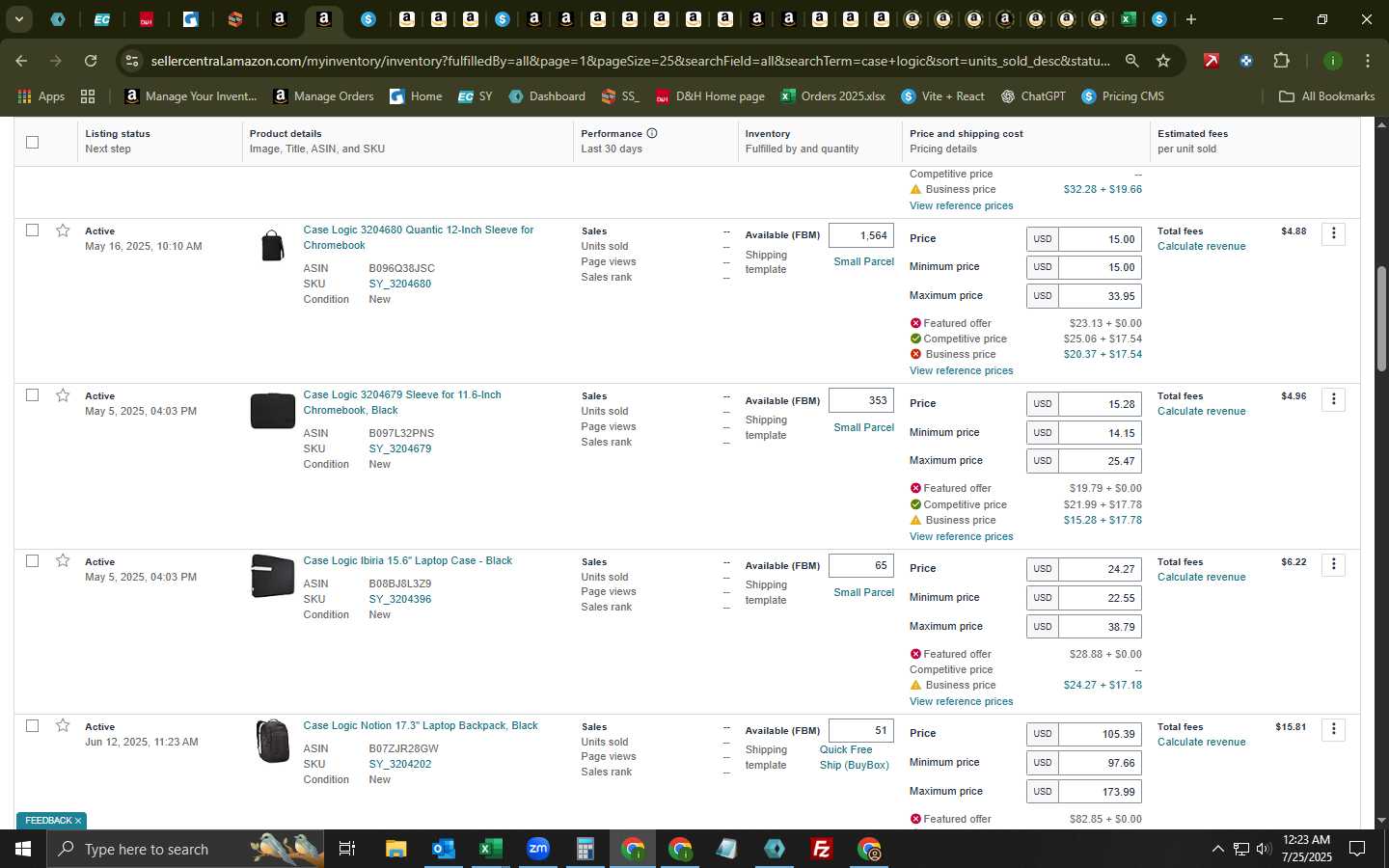Open ChatGPT bookmark
This screenshot has width=1389, height=868.
[1032, 96]
